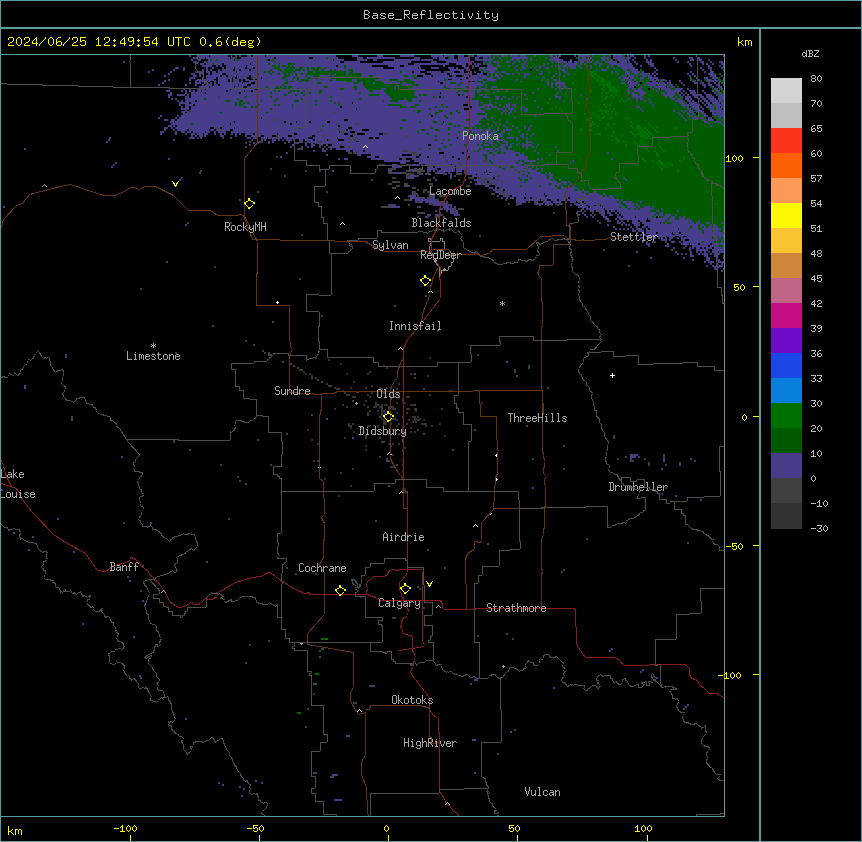Click the Limestone label on map
Image resolution: width=862 pixels, height=842 pixels.
(153, 356)
